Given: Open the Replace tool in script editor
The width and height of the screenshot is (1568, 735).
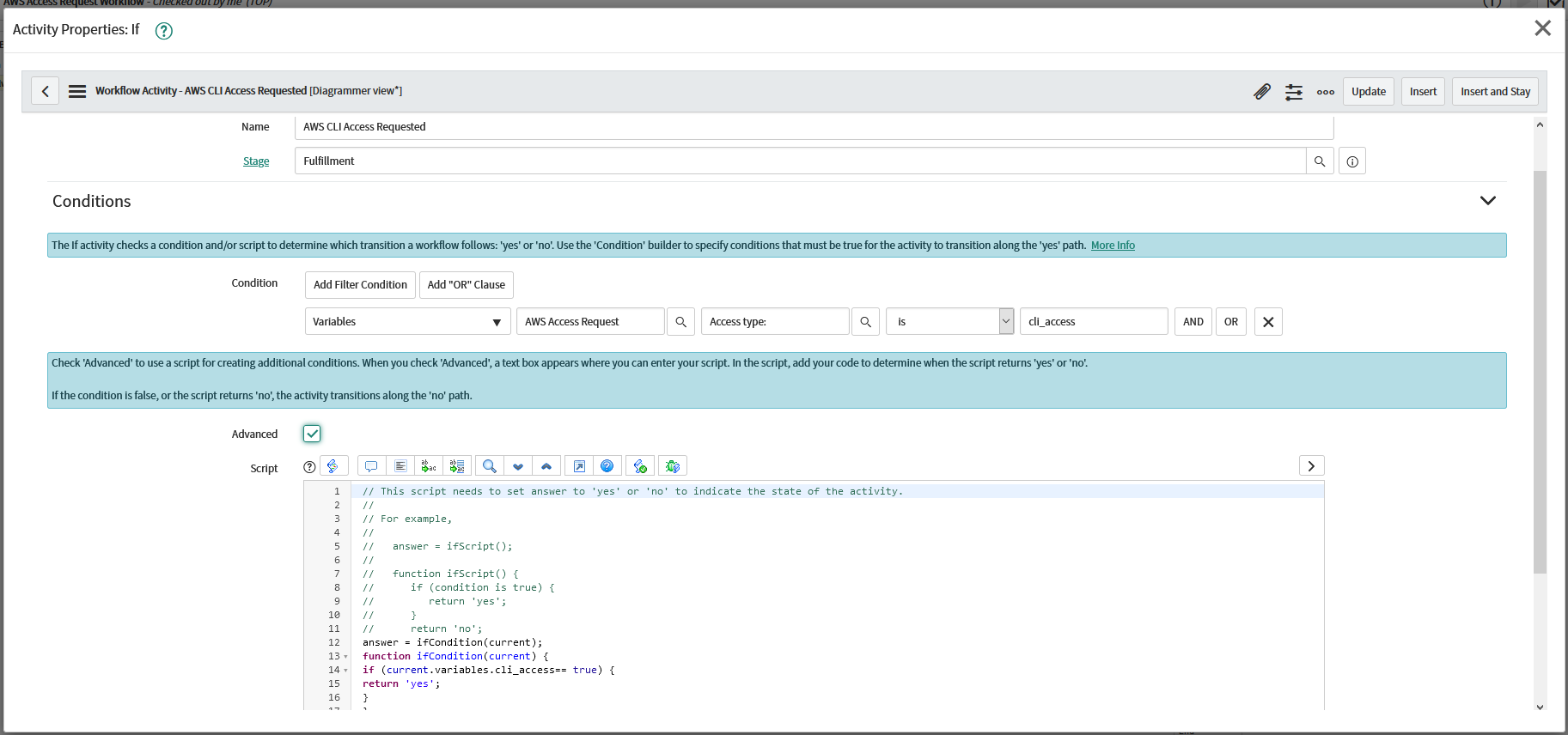Looking at the screenshot, I should click(x=429, y=466).
